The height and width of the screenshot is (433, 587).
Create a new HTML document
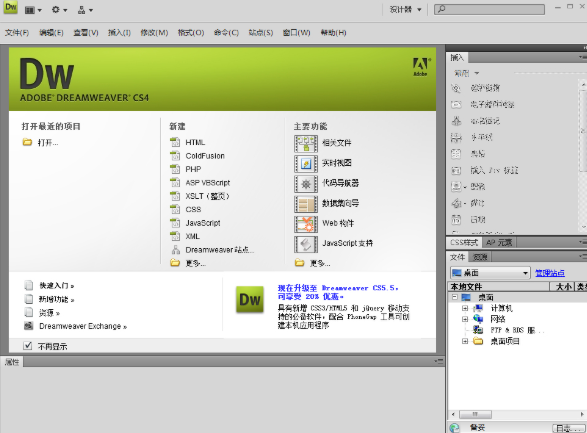pos(188,142)
